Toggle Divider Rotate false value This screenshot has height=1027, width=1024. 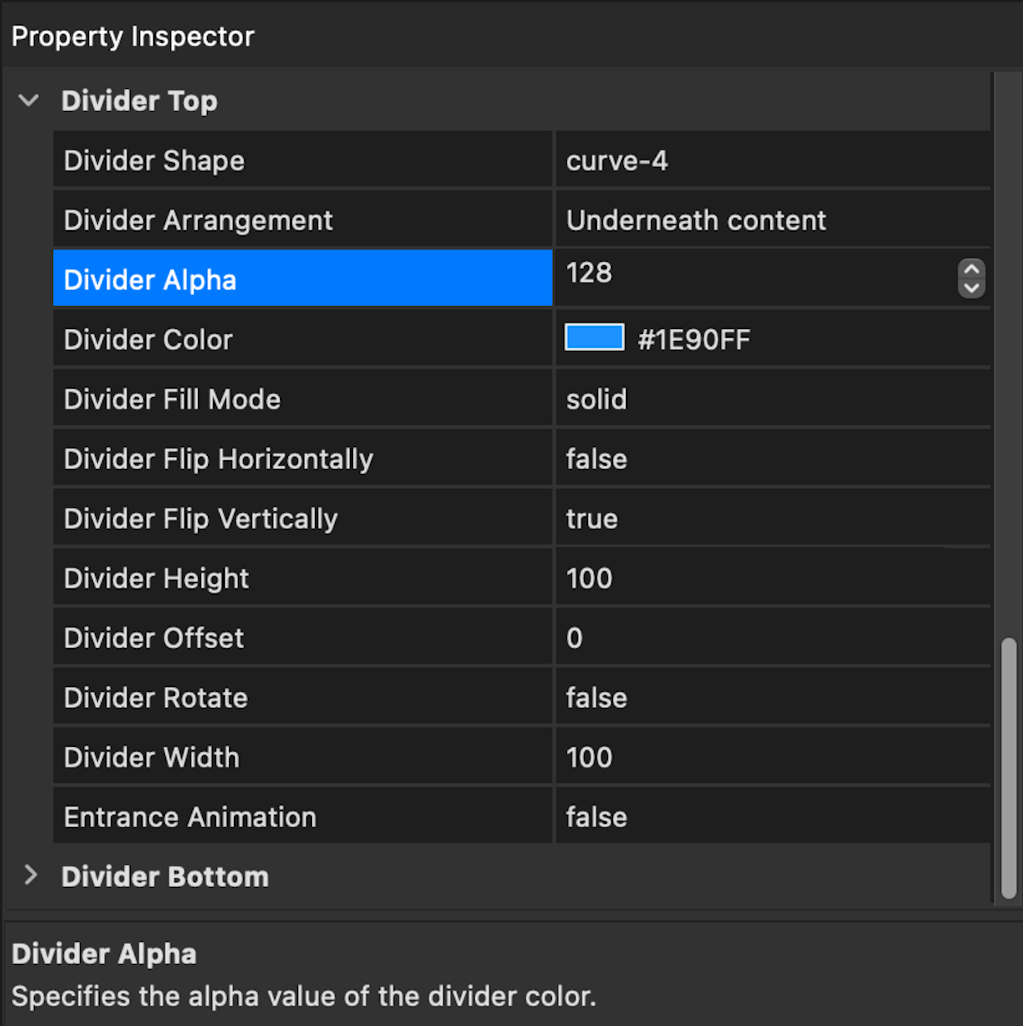(773, 696)
